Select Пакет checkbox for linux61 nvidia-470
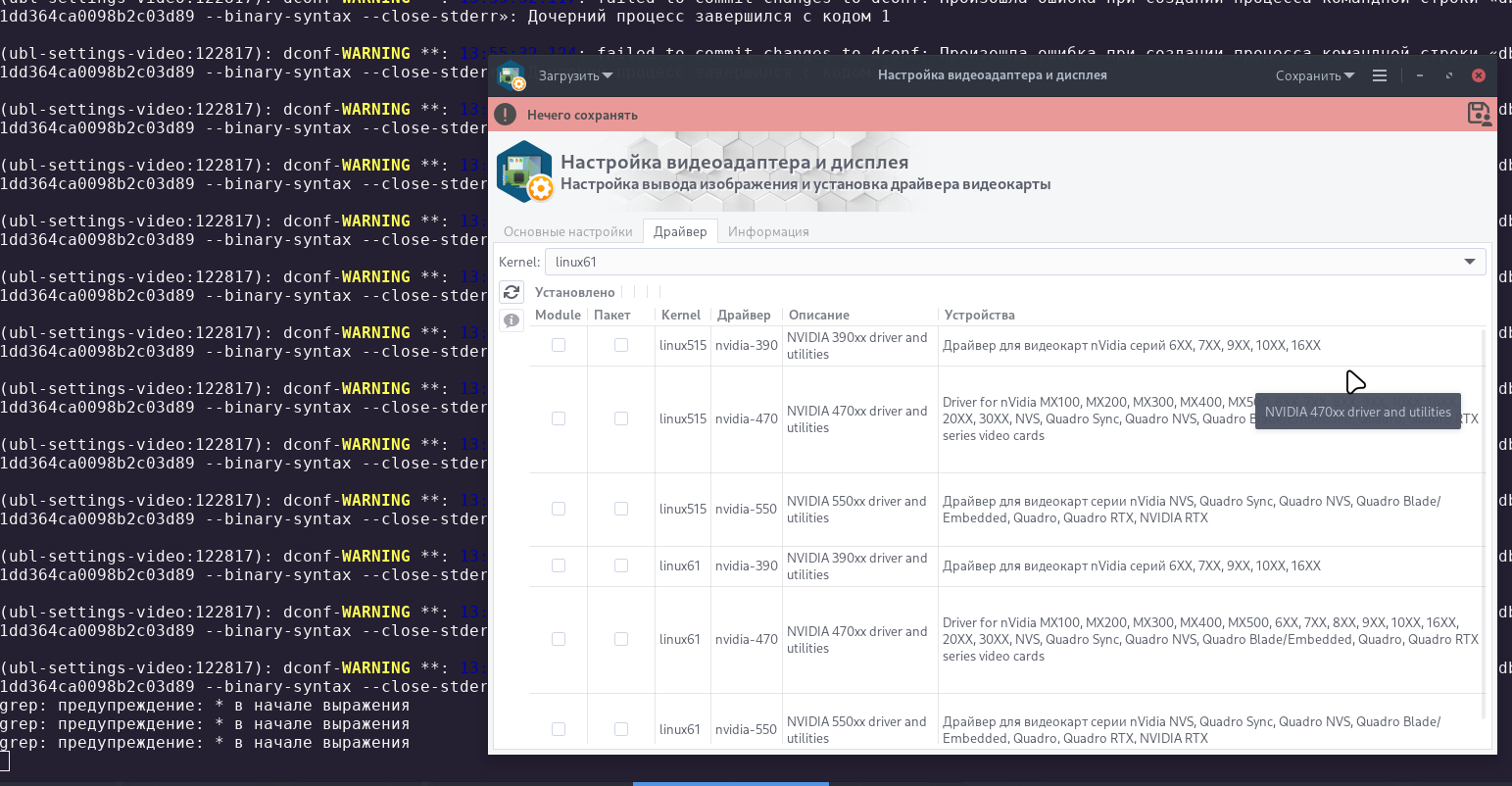 pyautogui.click(x=621, y=639)
